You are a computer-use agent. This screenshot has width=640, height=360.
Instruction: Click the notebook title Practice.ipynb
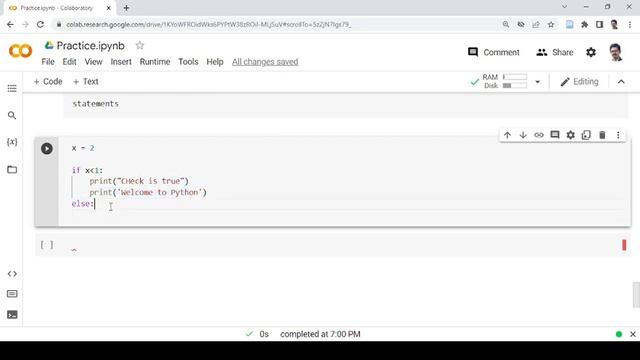pyautogui.click(x=91, y=46)
